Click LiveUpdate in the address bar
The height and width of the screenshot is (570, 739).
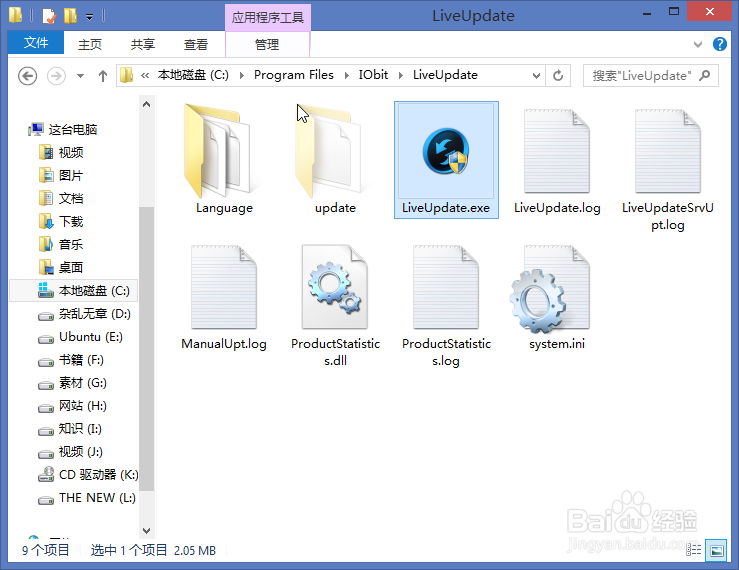(x=445, y=75)
